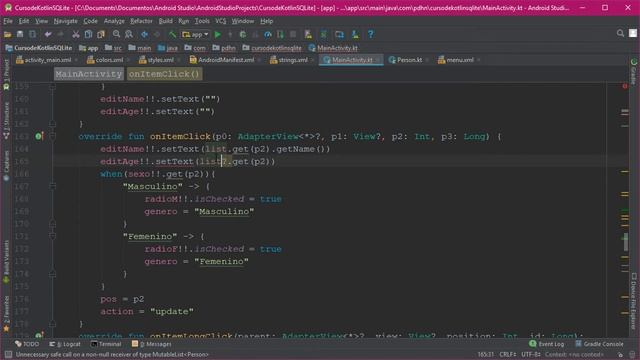Open the TODO tool window
Screen dimensions: 640x360
27,344
